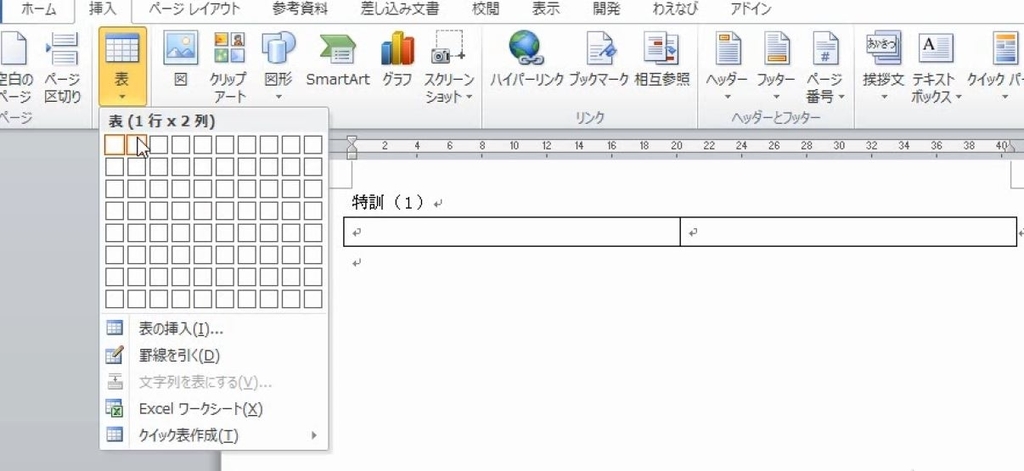Viewport: 1024px width, 471px height.
Task: Switch to the 挿入 tab
Action: point(101,10)
